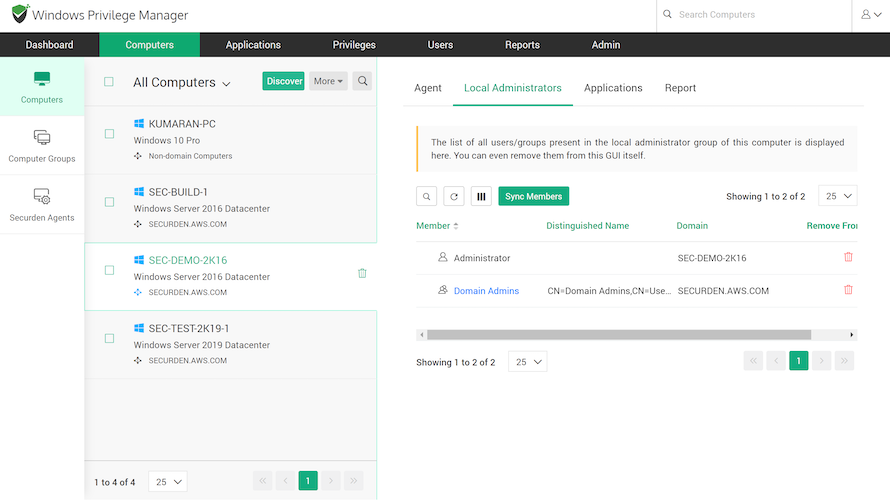
Task: Click the Sync Members button
Action: 534,196
